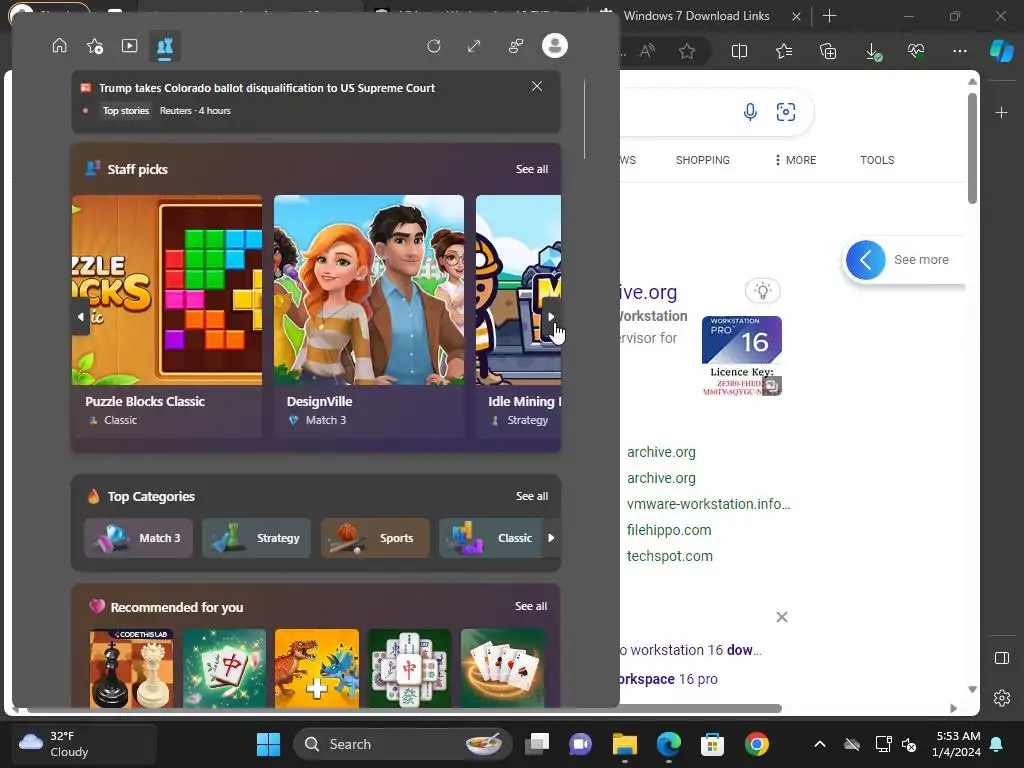
Task: Open the Games panel home icon
Action: (x=59, y=46)
